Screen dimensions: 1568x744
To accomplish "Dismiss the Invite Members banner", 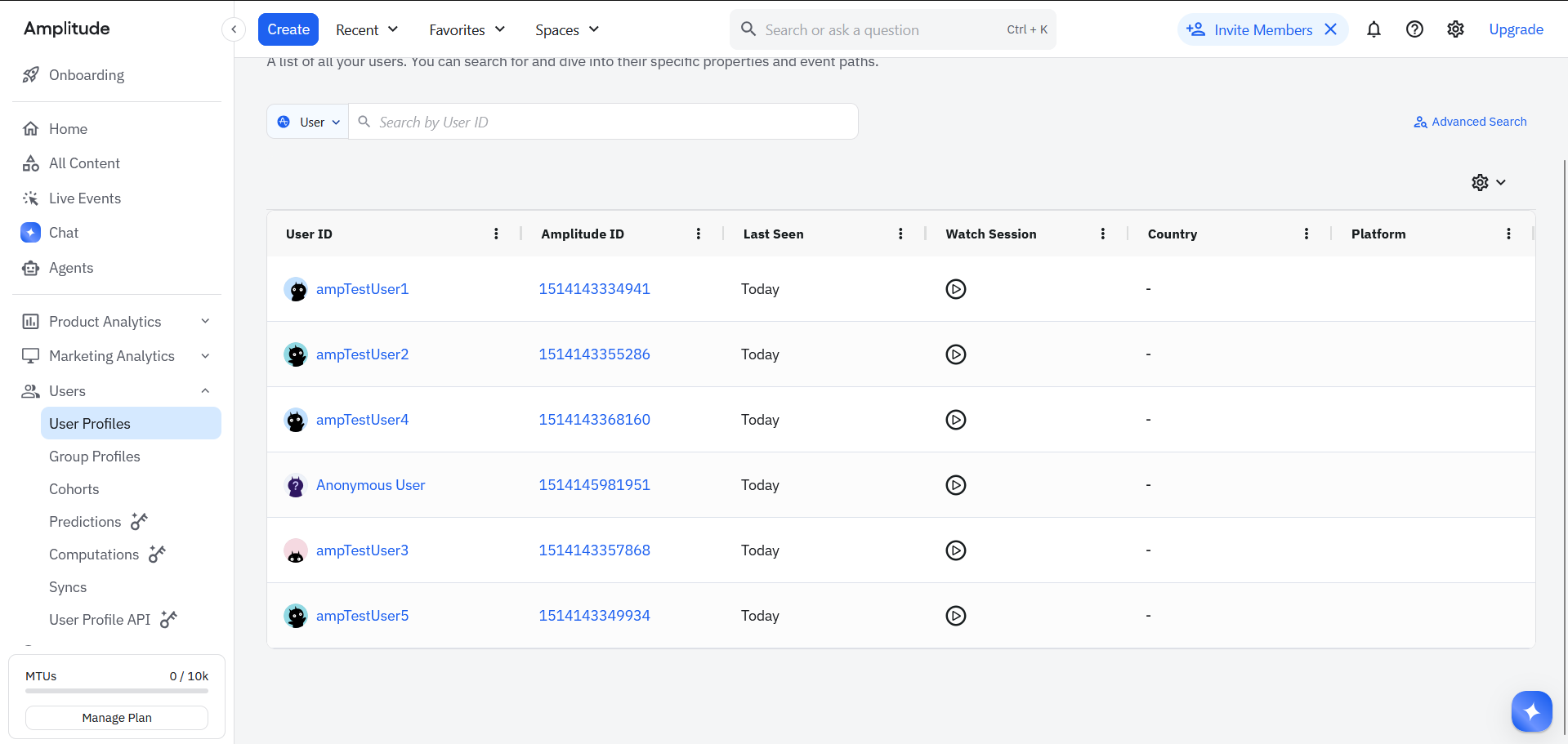I will point(1331,29).
